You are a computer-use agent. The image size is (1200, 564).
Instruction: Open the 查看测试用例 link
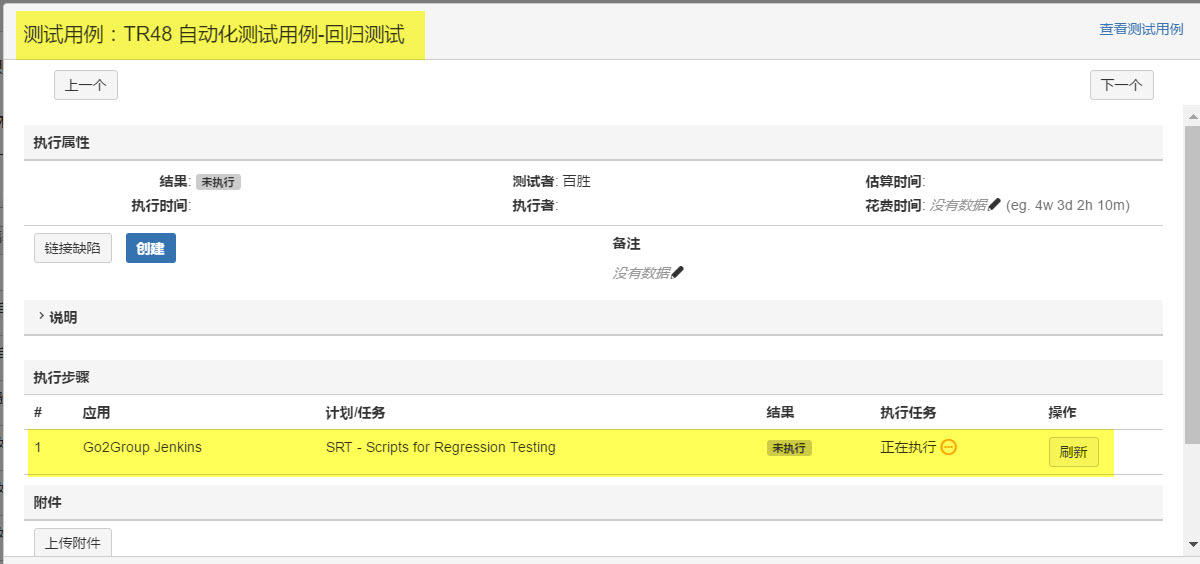click(1141, 29)
